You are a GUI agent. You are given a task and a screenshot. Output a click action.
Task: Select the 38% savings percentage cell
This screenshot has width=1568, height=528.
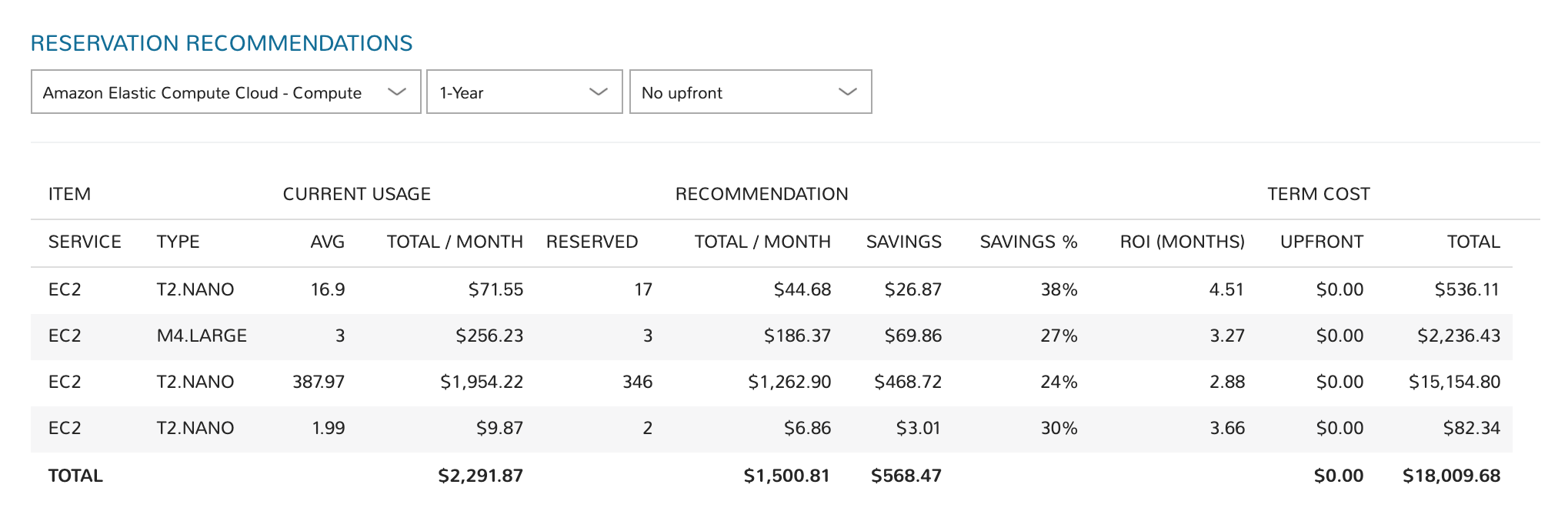pyautogui.click(x=1059, y=289)
